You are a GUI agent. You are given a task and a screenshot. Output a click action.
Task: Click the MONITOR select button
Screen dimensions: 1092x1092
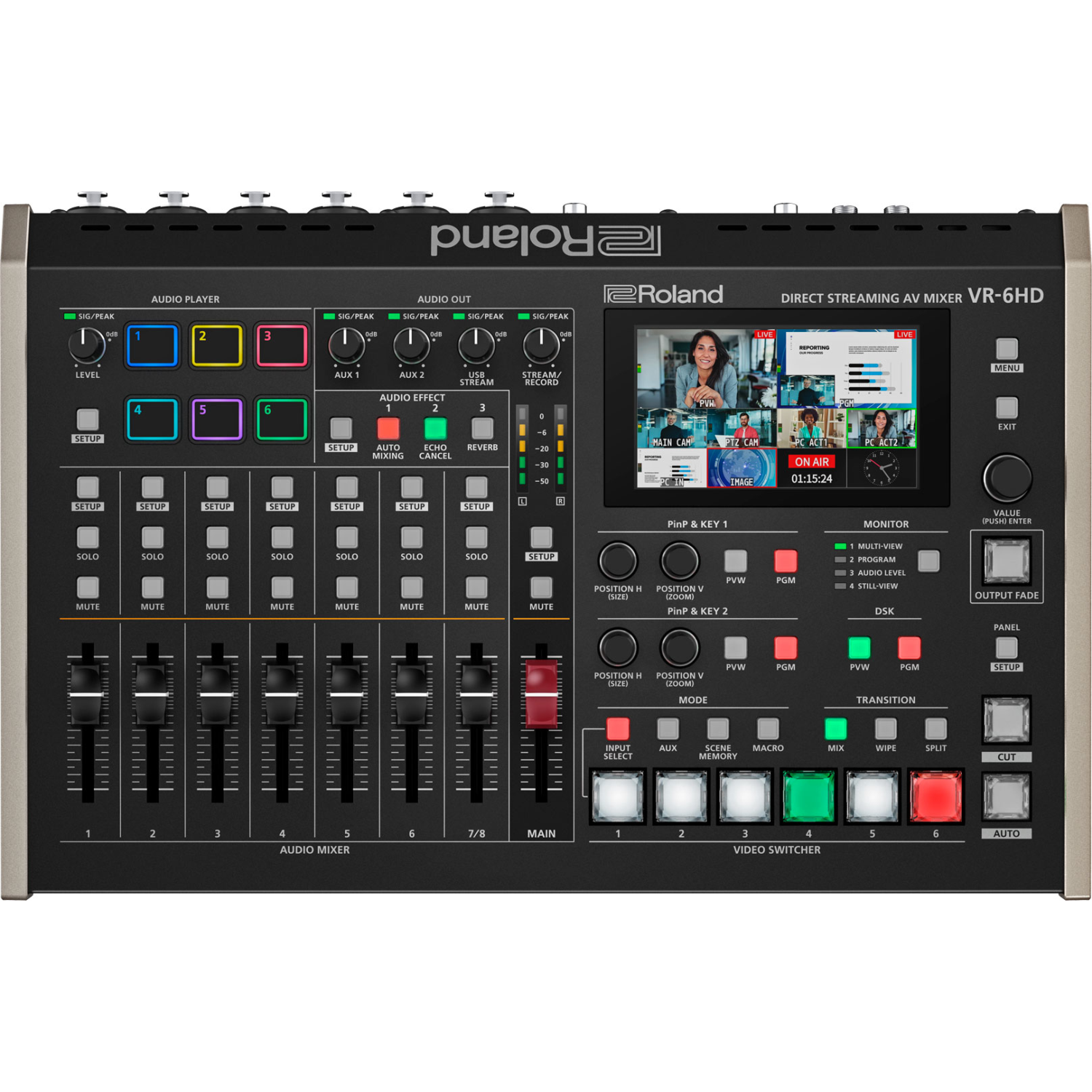coord(928,561)
